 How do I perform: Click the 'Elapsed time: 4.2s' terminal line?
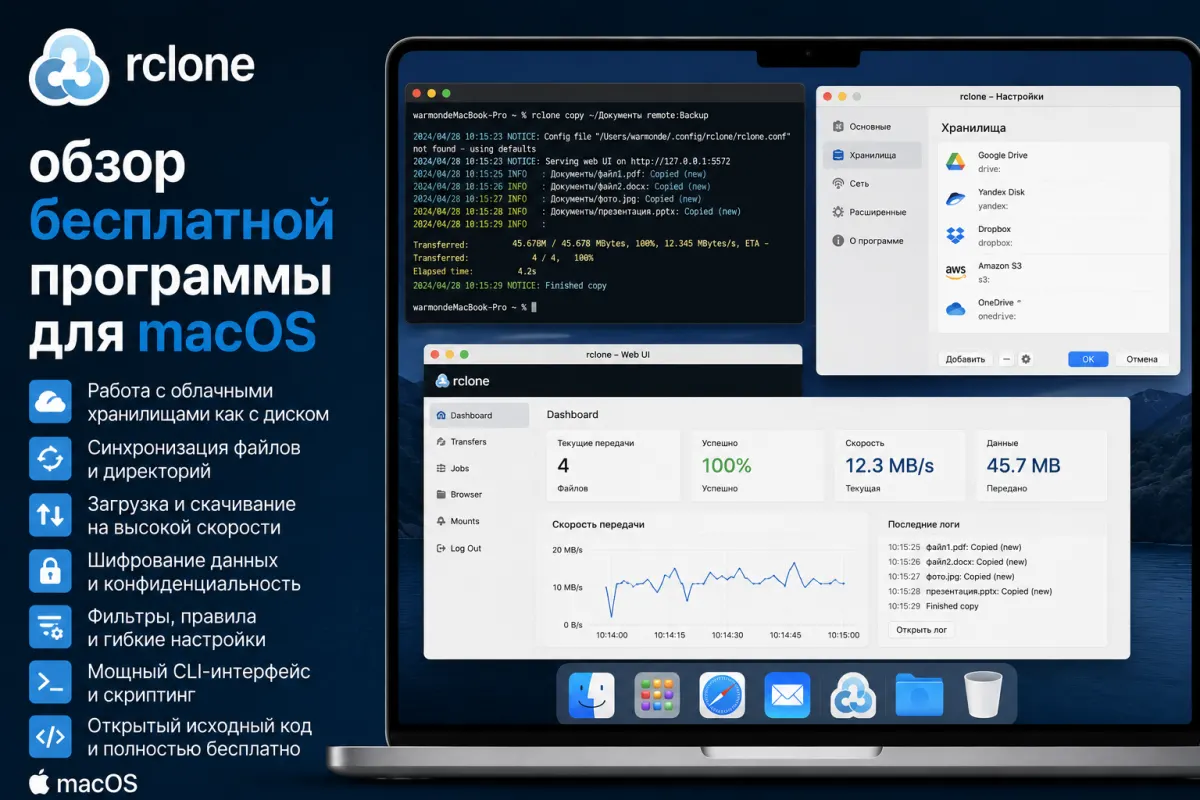point(475,271)
